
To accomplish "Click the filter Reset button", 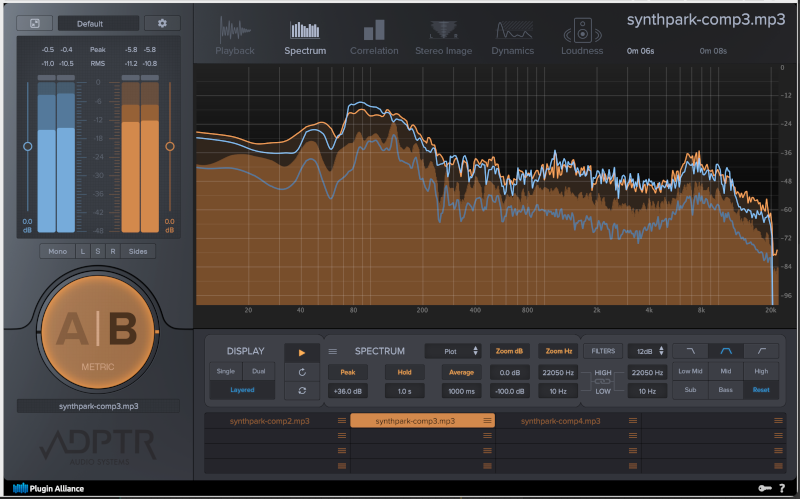I will (760, 389).
